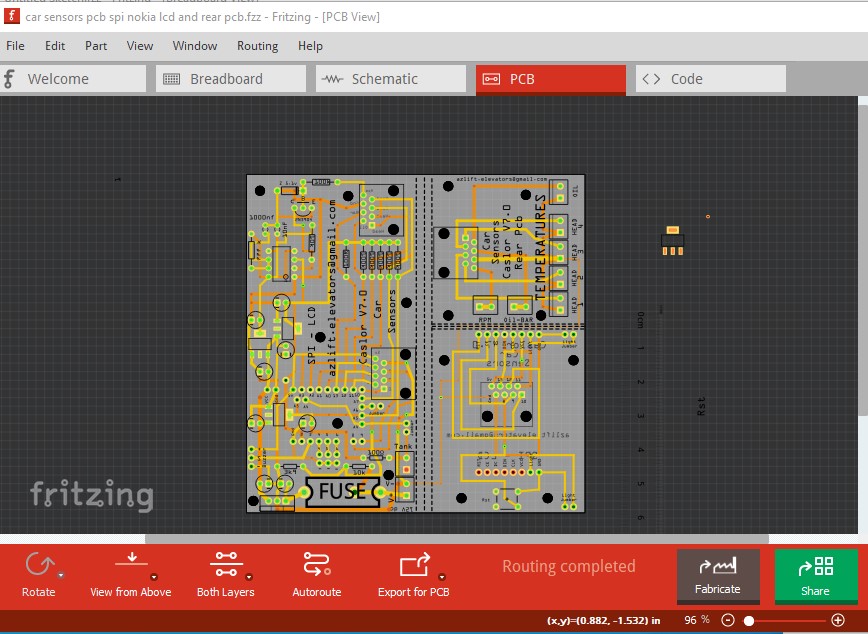Open the View menu
This screenshot has width=868, height=634.
pos(140,46)
